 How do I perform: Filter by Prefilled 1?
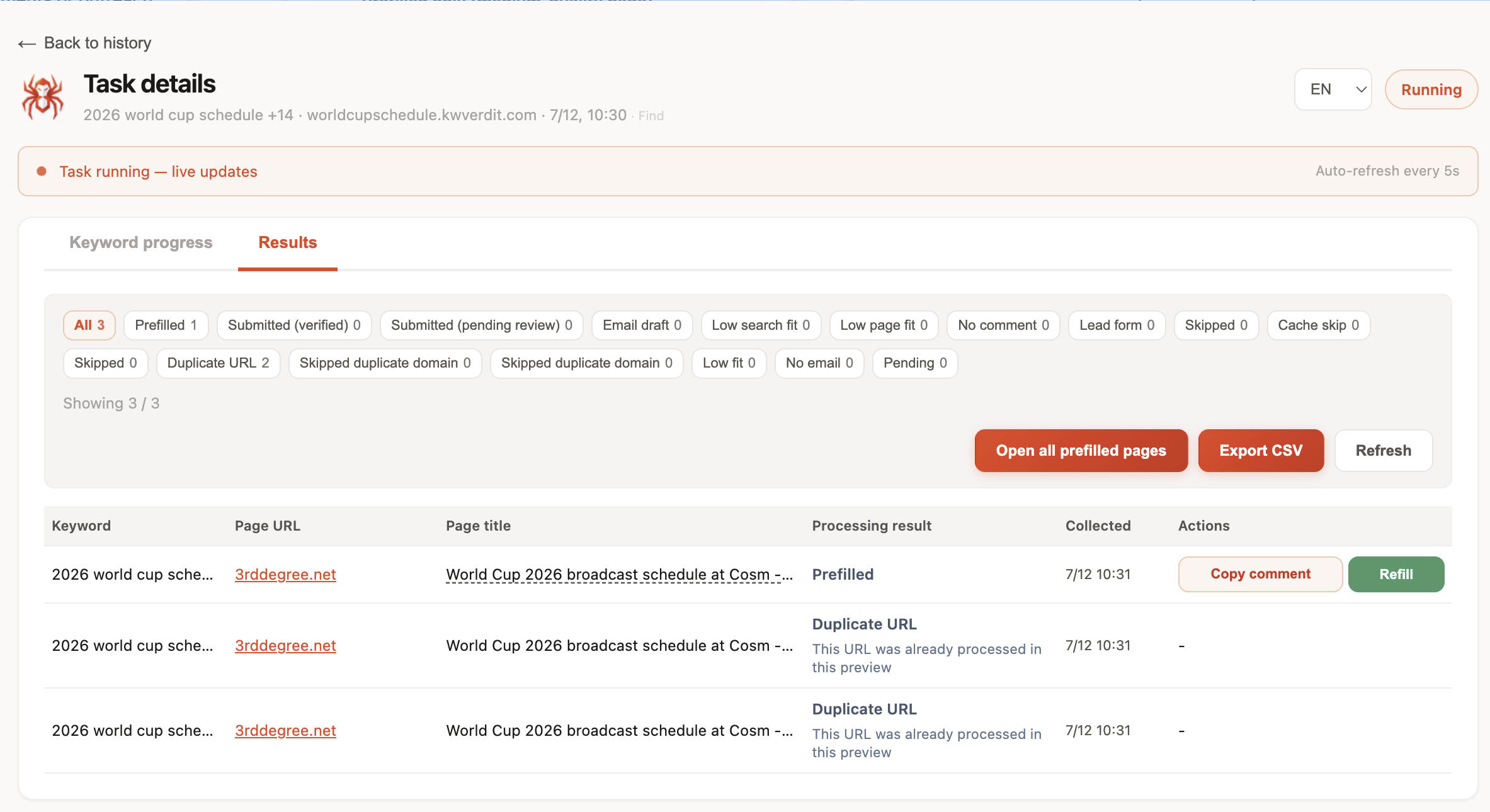[x=166, y=325]
